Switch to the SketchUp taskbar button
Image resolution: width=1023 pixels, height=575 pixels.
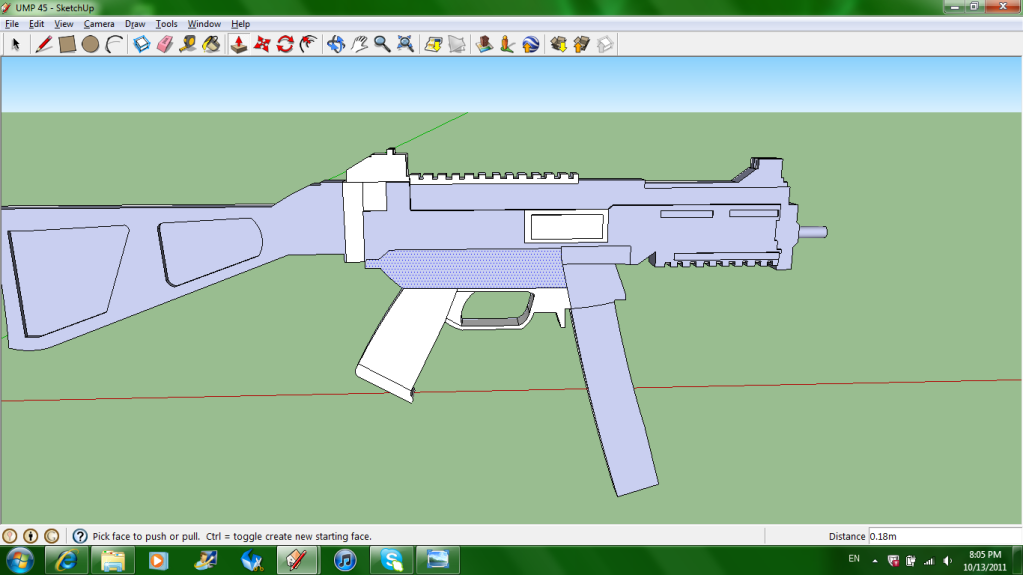297,561
